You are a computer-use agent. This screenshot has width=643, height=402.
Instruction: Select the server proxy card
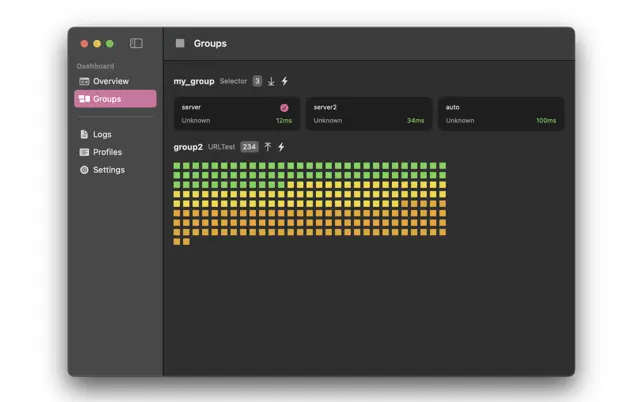tap(236, 113)
